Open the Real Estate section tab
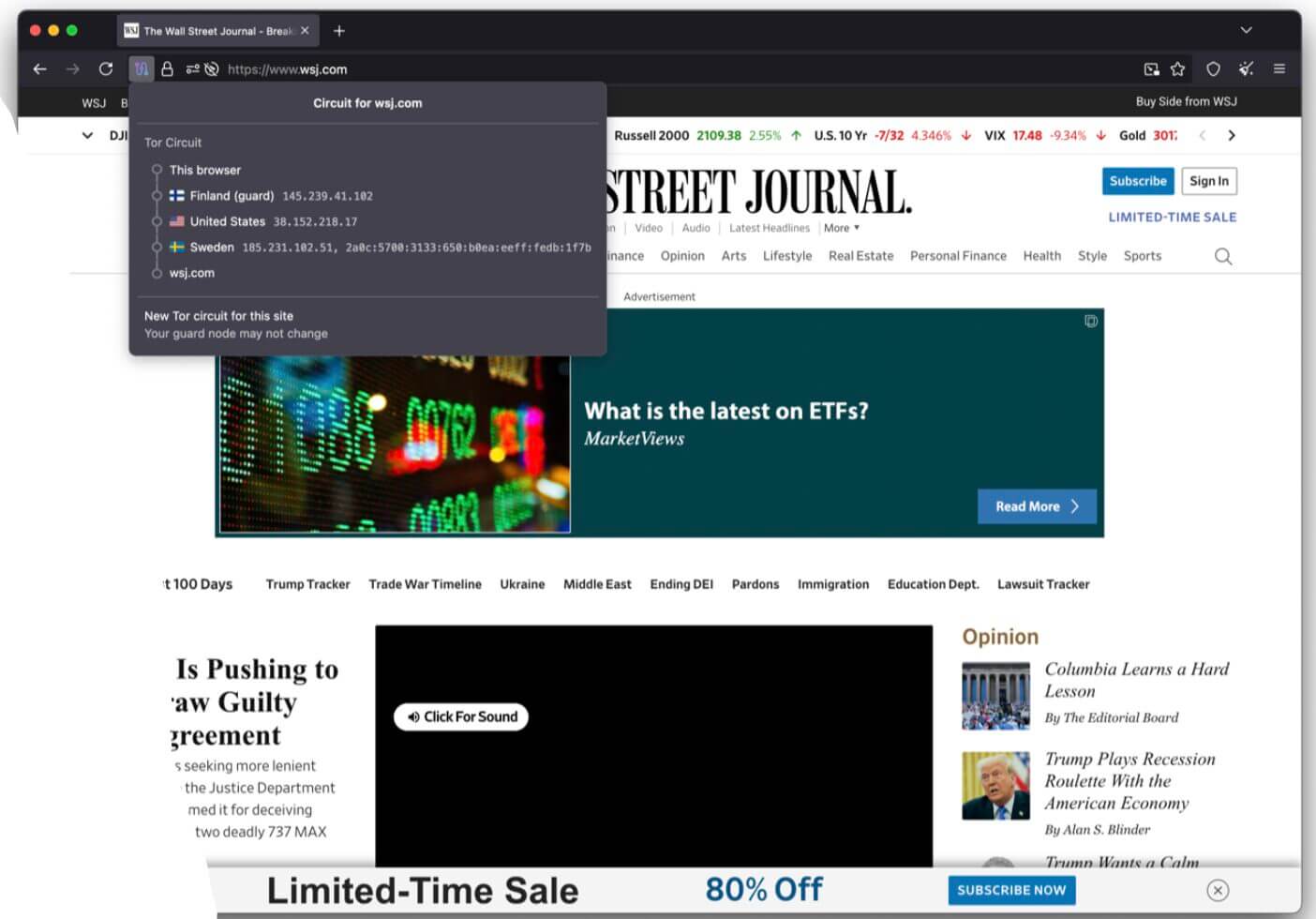This screenshot has height=919, width=1316. [x=860, y=256]
